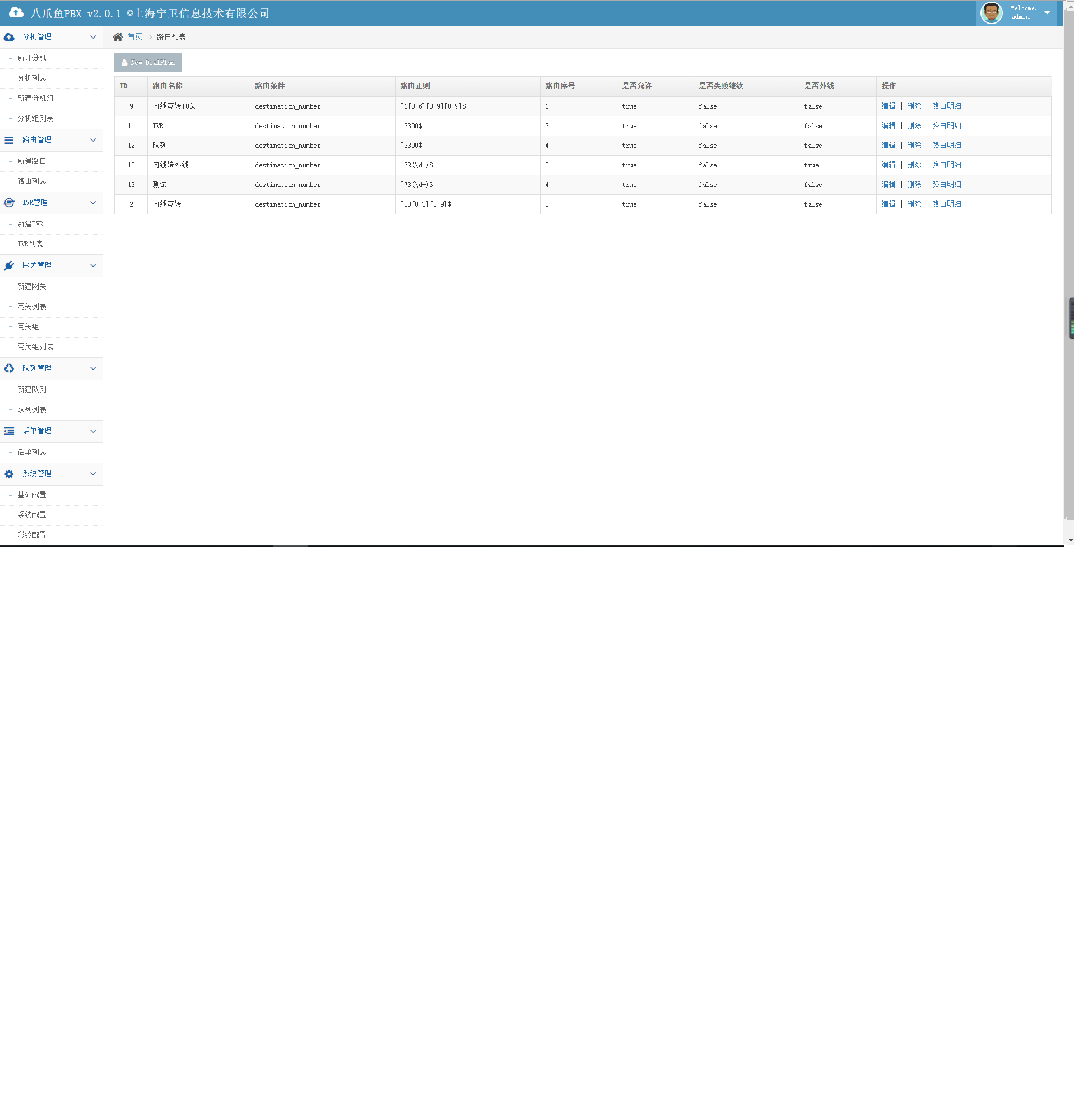Click the 路由管理 list icon
The image size is (1074, 1120).
9,140
